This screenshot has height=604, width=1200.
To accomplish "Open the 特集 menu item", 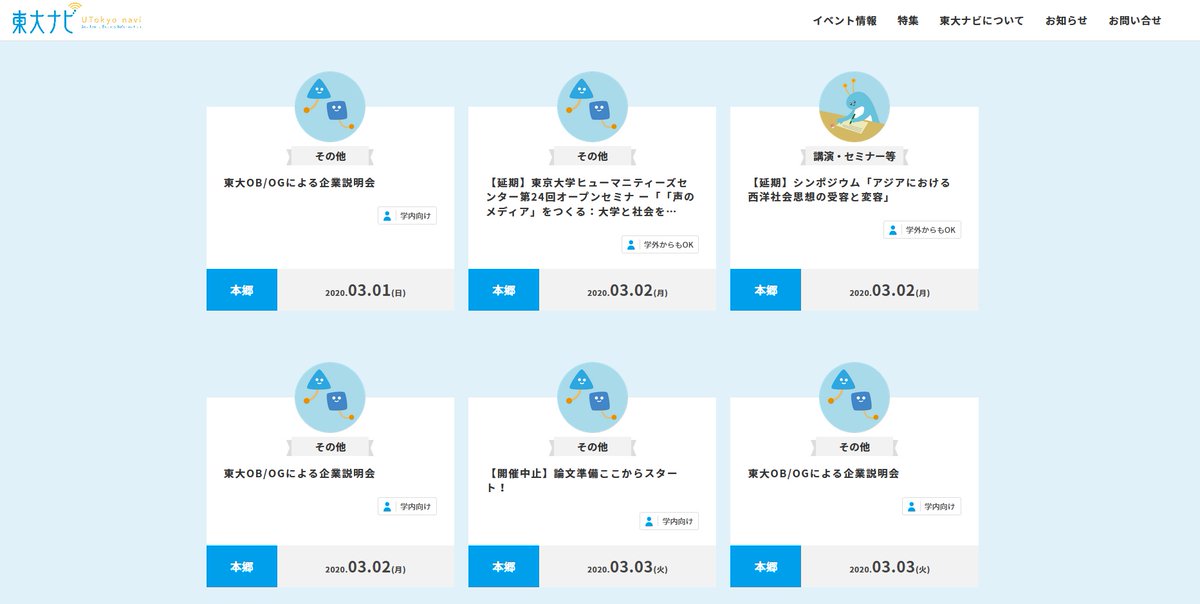I will (x=908, y=20).
